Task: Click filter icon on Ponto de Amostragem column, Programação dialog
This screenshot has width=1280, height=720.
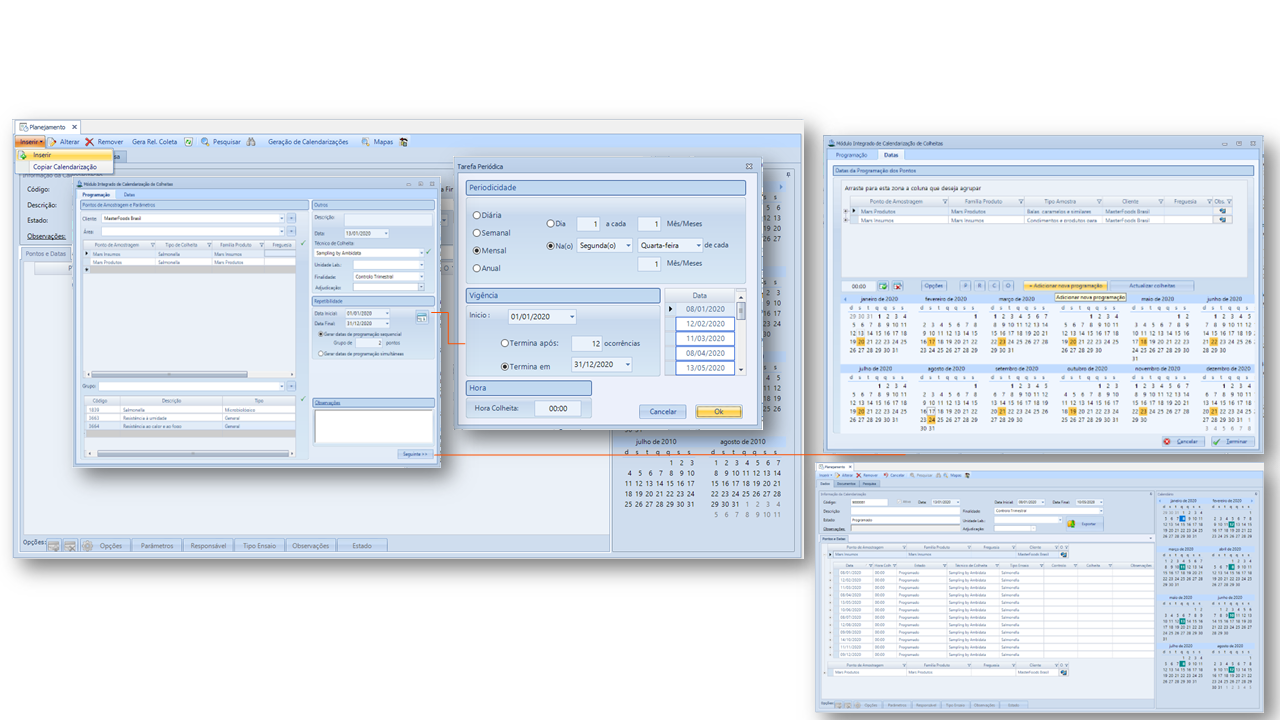Action: [x=153, y=245]
